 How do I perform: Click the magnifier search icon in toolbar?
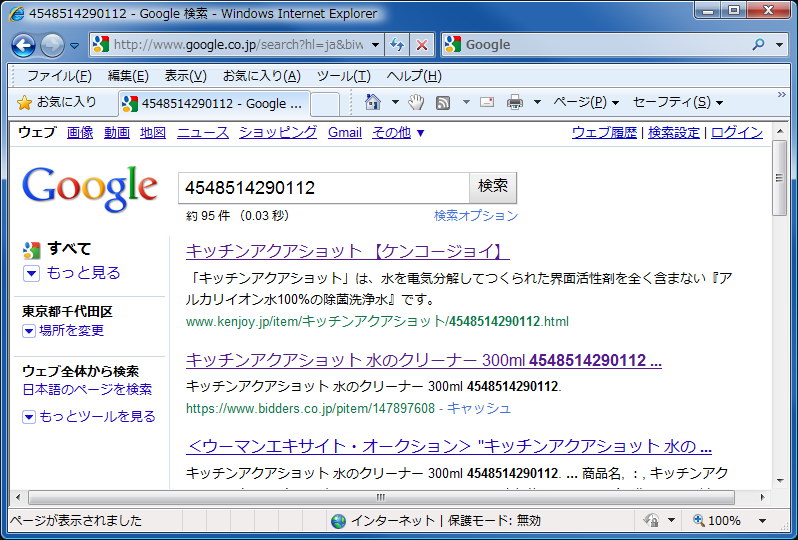(758, 44)
